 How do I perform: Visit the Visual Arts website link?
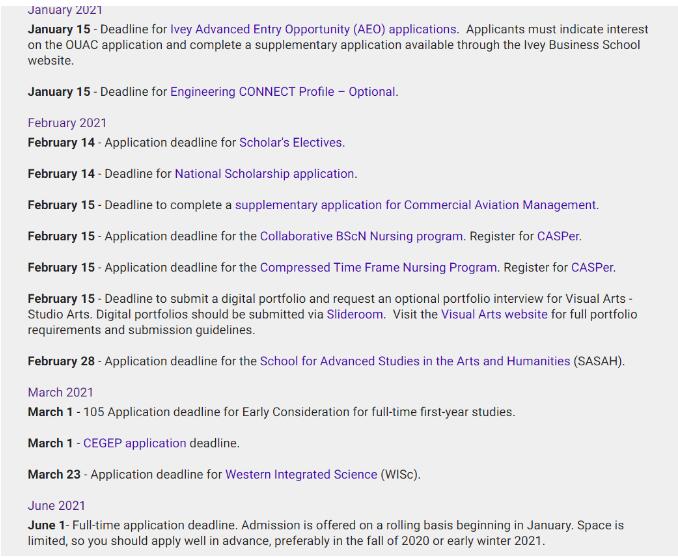[x=494, y=314]
